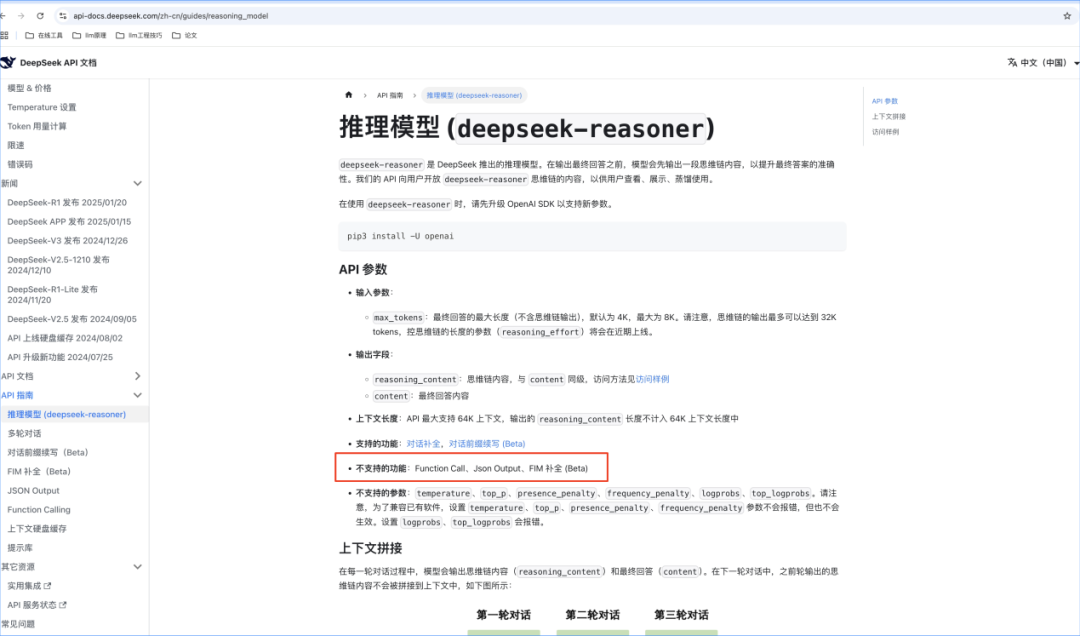The height and width of the screenshot is (636, 1080).
Task: Collapse the 其它资源 sidebar section chevron
Action: pos(138,567)
